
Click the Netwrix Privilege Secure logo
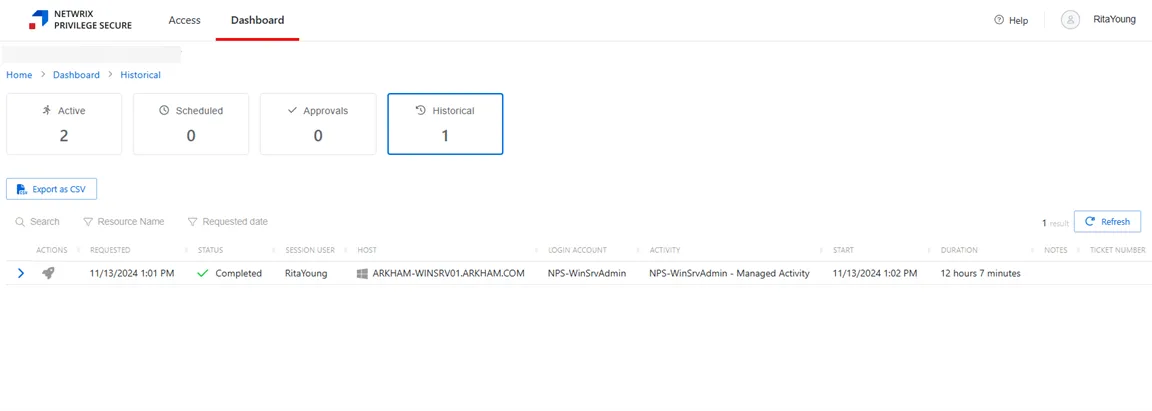(x=81, y=20)
